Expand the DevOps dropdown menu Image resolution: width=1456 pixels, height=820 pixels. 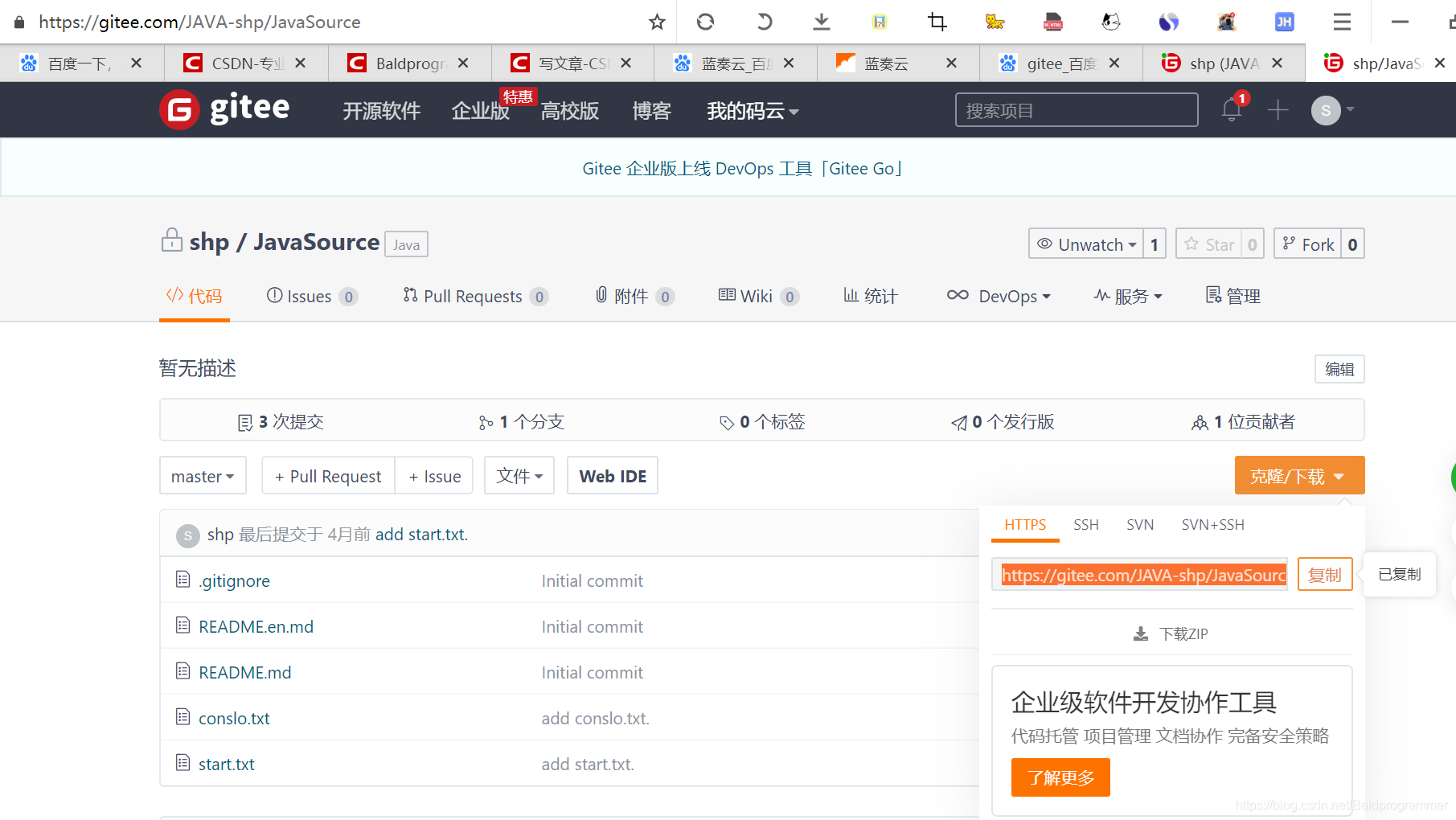(x=999, y=296)
